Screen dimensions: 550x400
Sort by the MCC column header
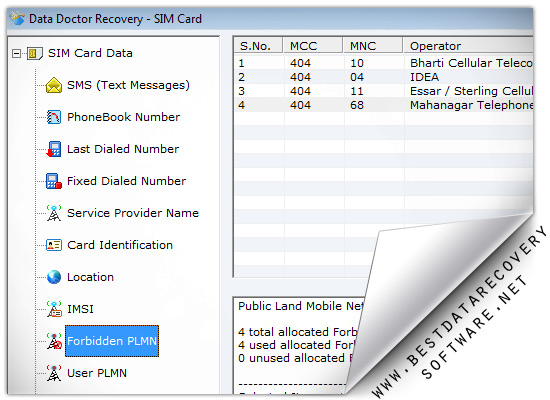(313, 46)
